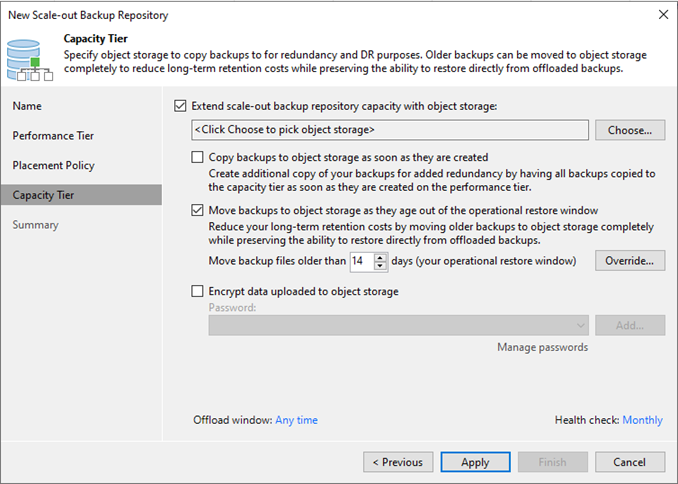Image resolution: width=678 pixels, height=484 pixels.
Task: Click the days value input field
Action: point(362,261)
